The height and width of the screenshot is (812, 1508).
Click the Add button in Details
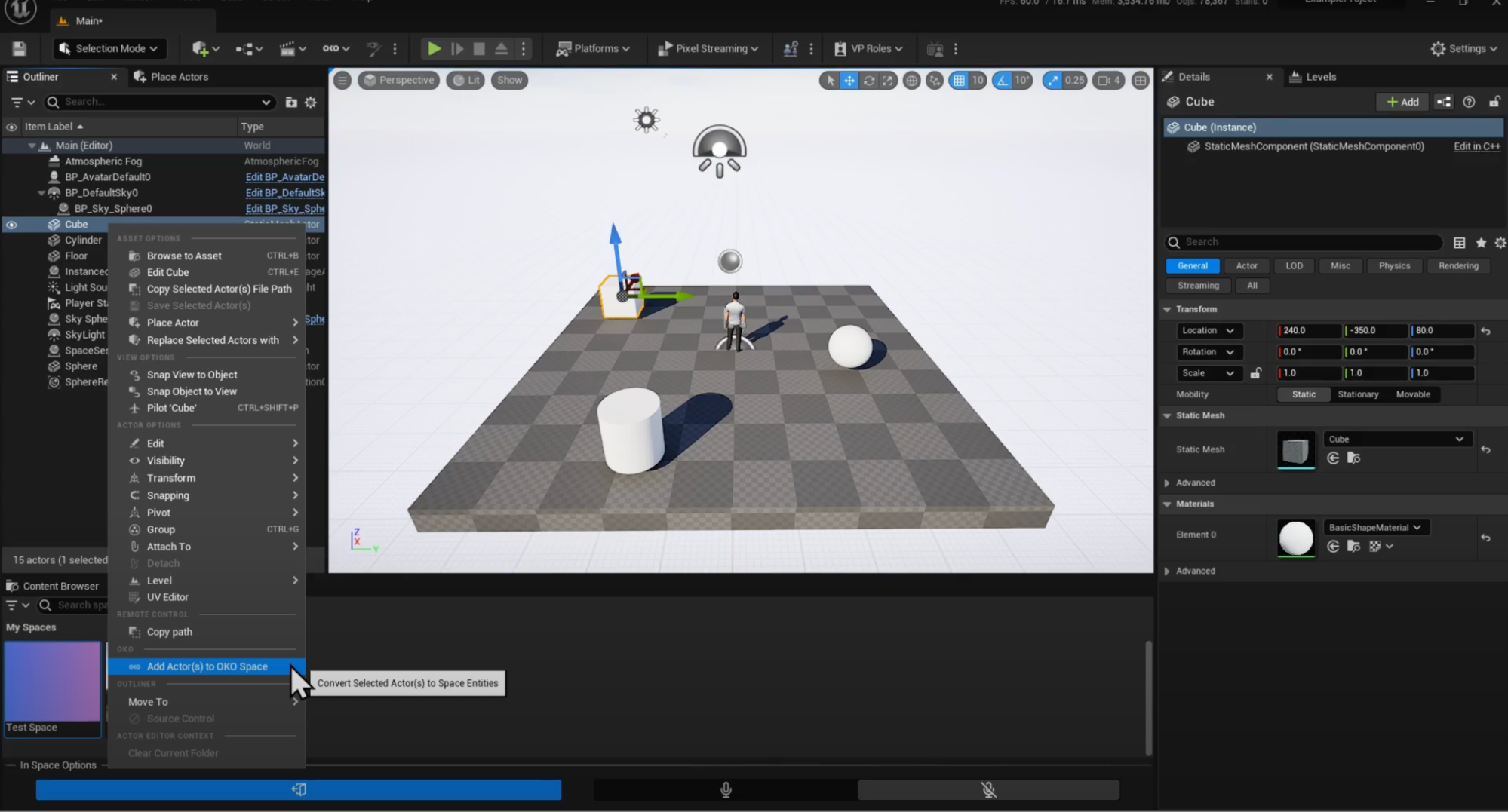[1402, 102]
